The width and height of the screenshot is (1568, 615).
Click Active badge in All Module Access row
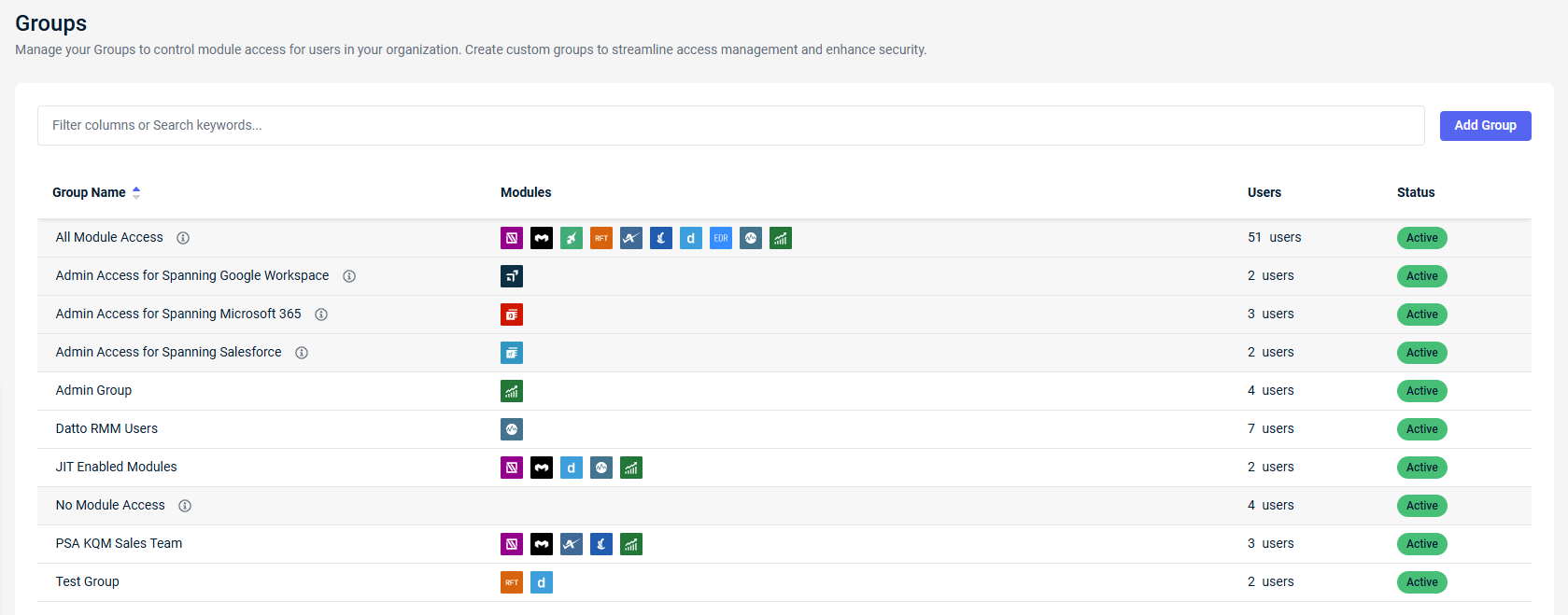click(x=1422, y=238)
